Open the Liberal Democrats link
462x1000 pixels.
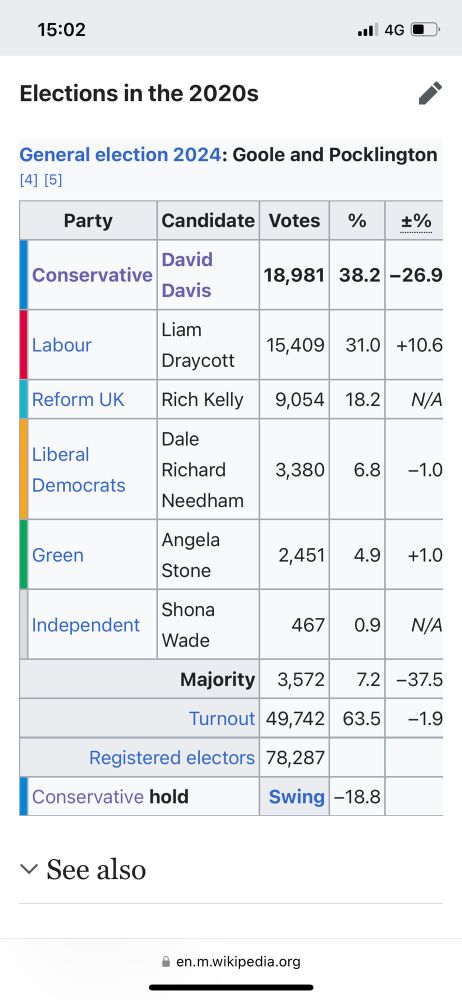coord(78,470)
